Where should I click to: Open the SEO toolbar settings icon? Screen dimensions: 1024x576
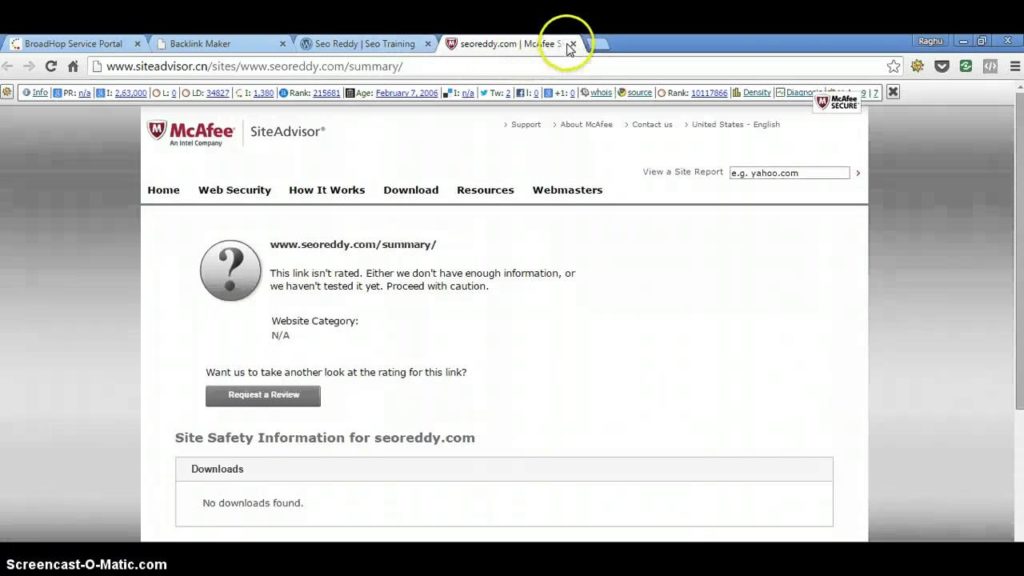pyautogui.click(x=7, y=92)
